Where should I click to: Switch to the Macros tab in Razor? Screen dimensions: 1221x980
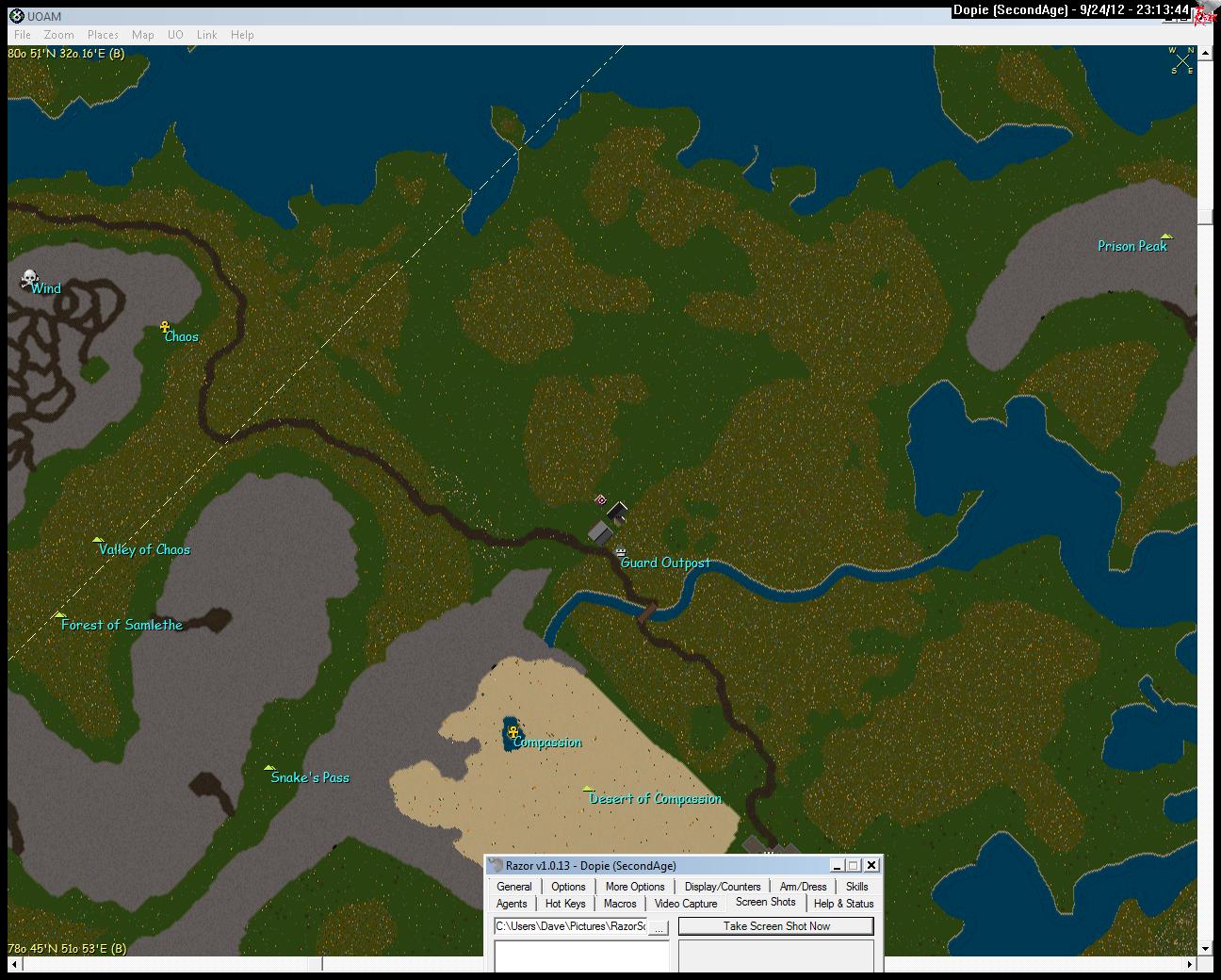click(620, 904)
